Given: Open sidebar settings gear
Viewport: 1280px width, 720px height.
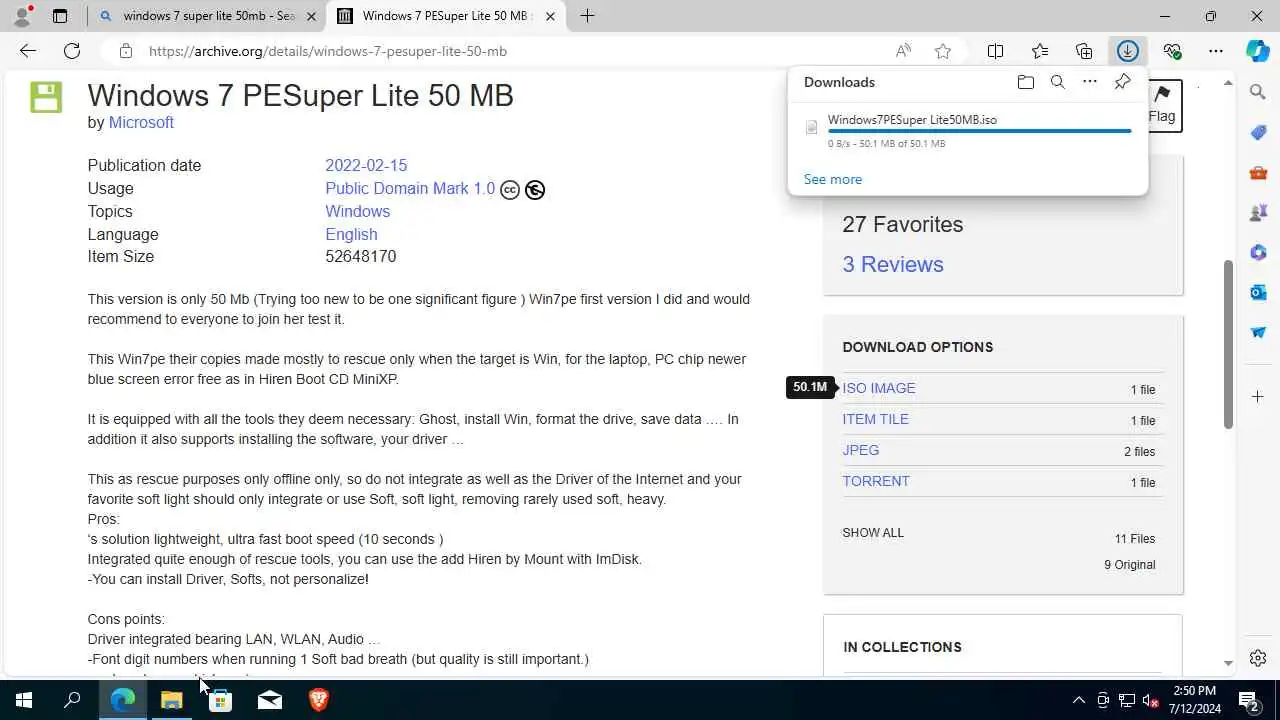Looking at the screenshot, I should click(x=1258, y=658).
